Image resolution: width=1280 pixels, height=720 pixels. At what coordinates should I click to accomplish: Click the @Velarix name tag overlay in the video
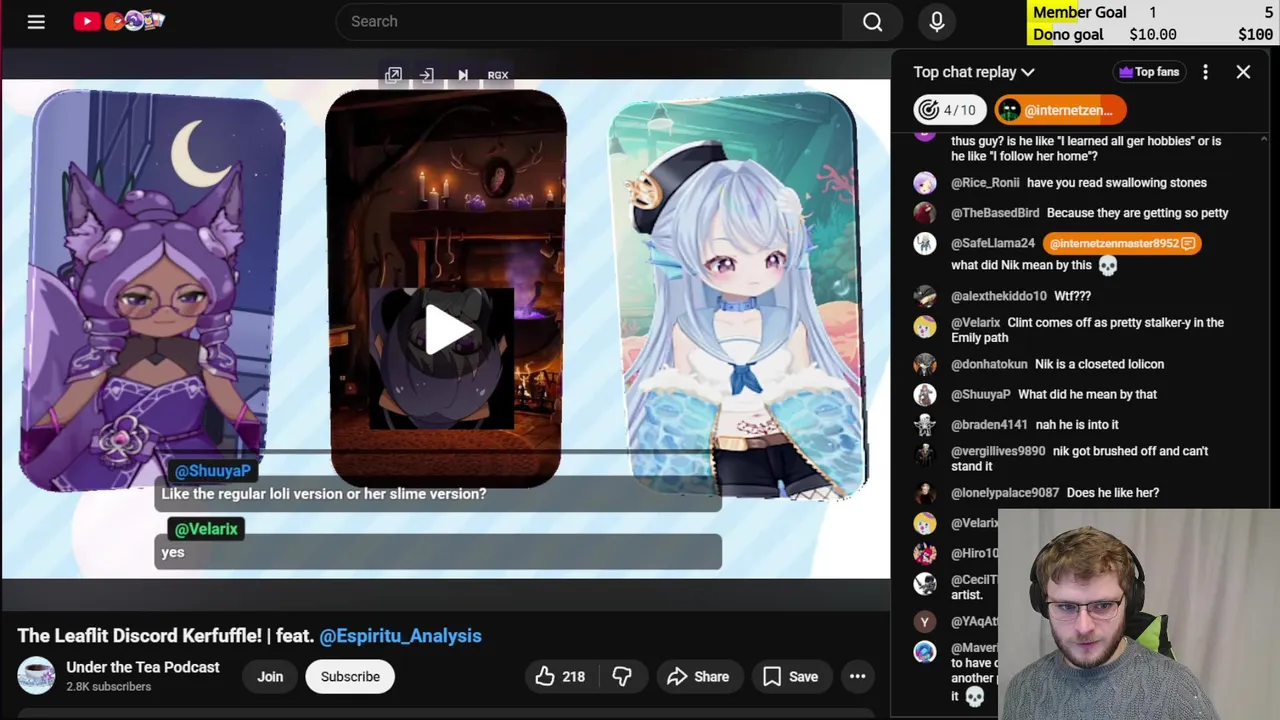pyautogui.click(x=206, y=529)
